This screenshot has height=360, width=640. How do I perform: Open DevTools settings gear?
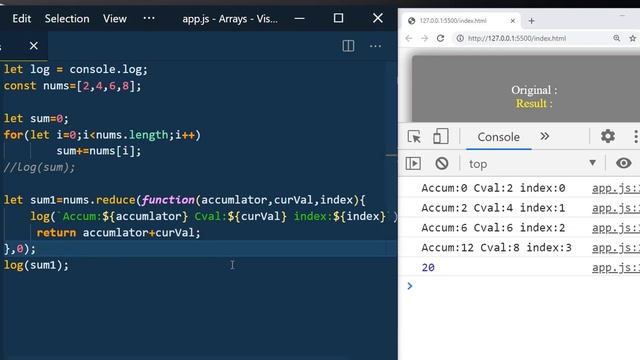pyautogui.click(x=608, y=136)
